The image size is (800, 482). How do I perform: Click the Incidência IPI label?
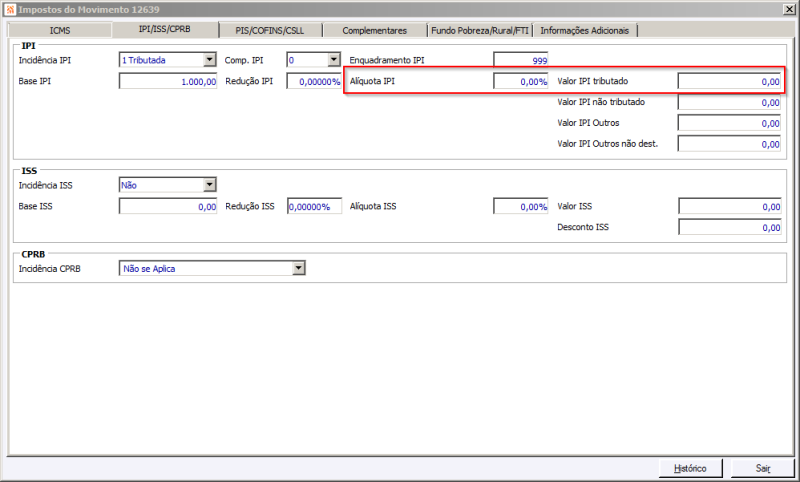(45, 60)
